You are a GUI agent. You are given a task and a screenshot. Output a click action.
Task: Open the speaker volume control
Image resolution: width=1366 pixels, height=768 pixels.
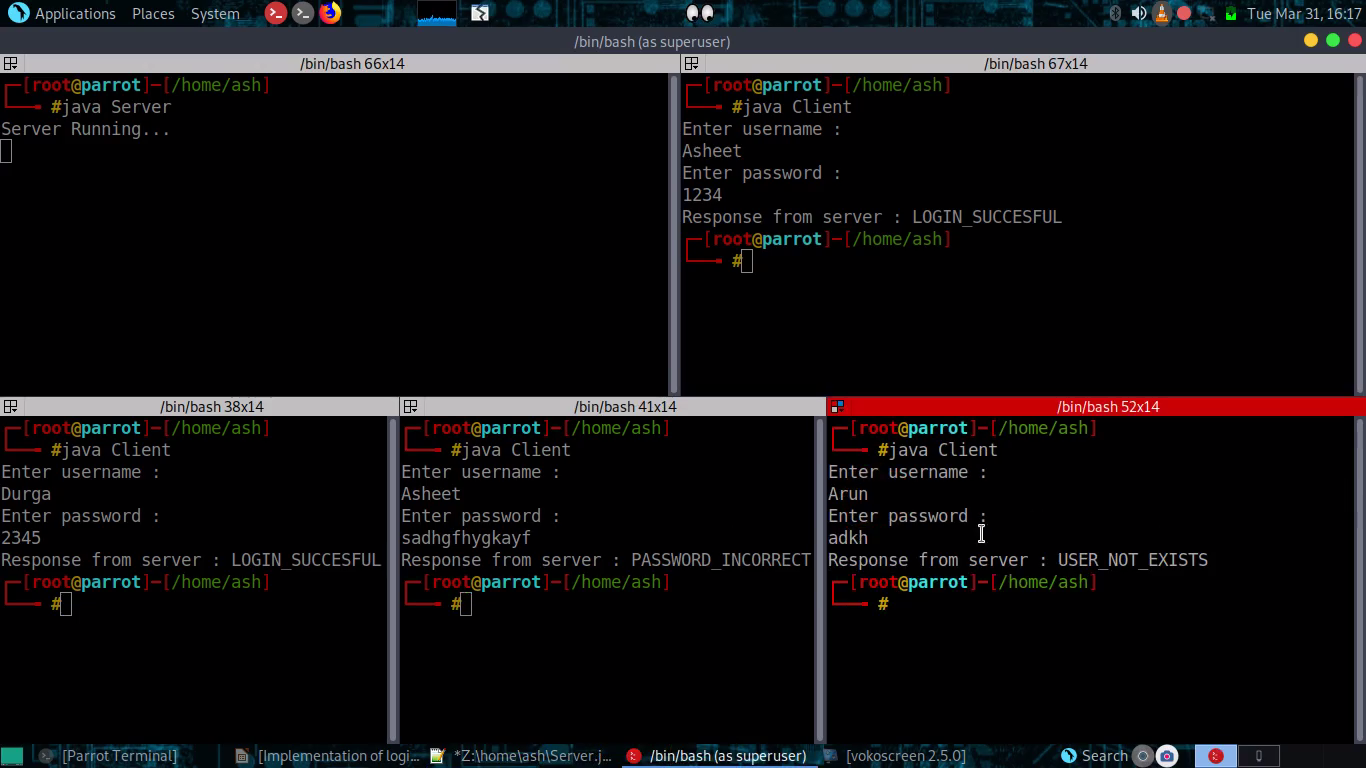[x=1138, y=13]
